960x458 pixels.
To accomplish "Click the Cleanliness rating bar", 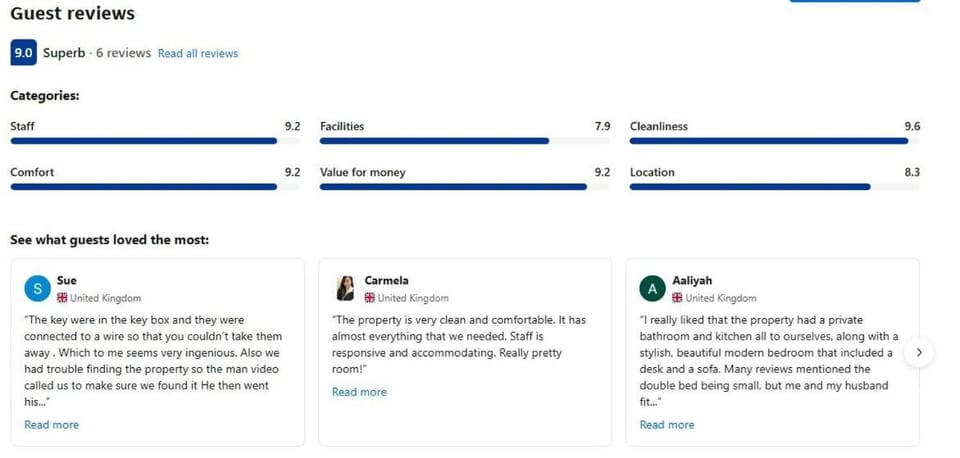I will (x=775, y=141).
